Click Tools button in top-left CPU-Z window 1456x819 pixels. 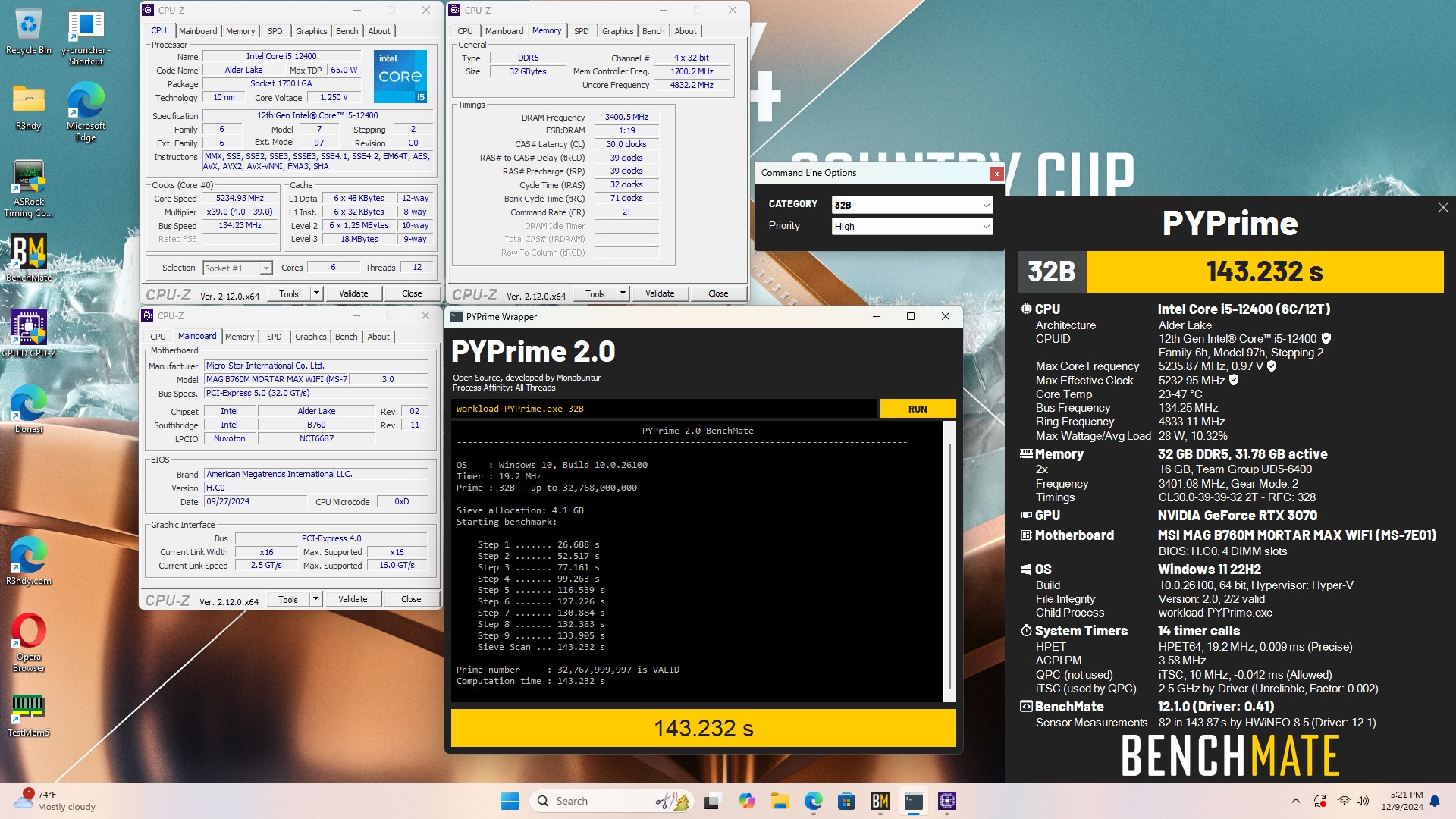click(289, 293)
